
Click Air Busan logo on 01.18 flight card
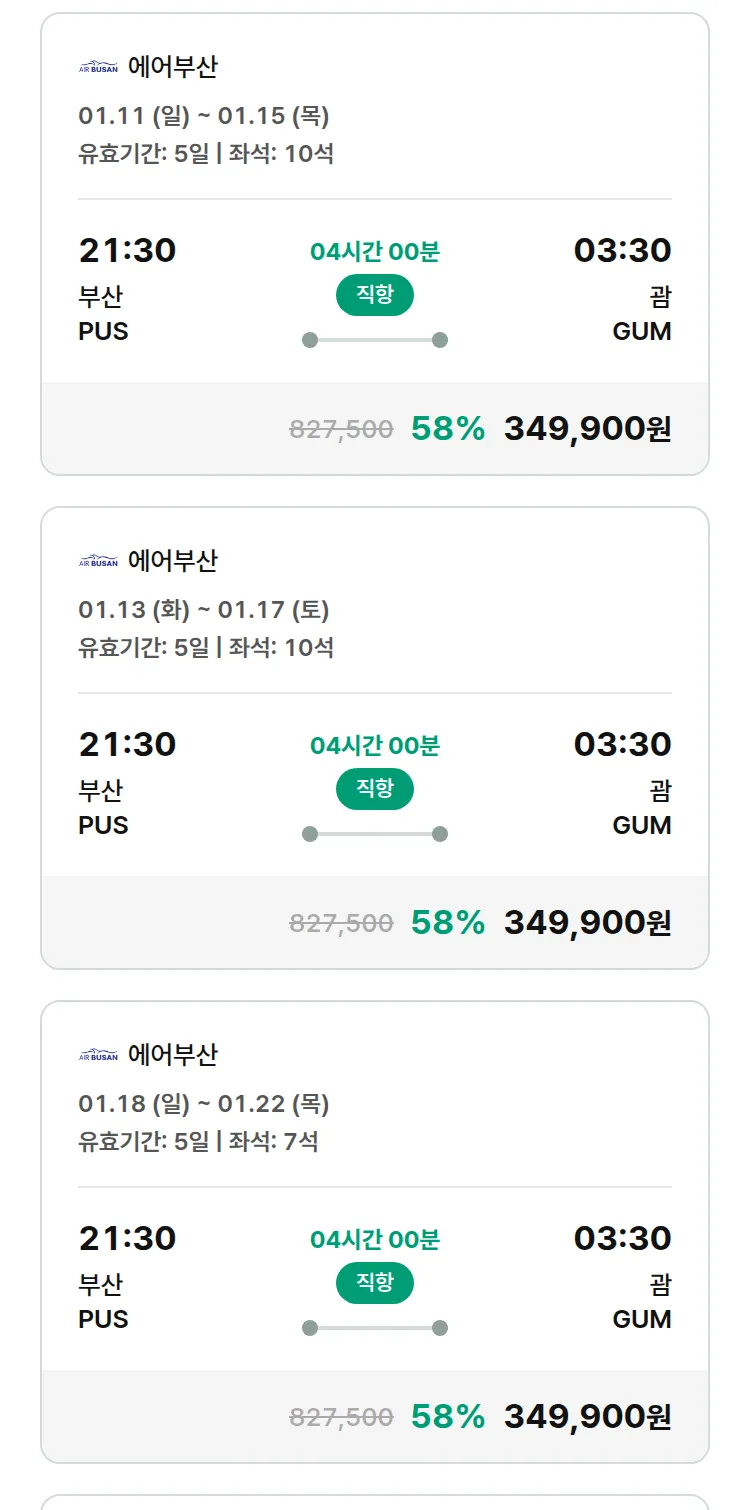(98, 1056)
